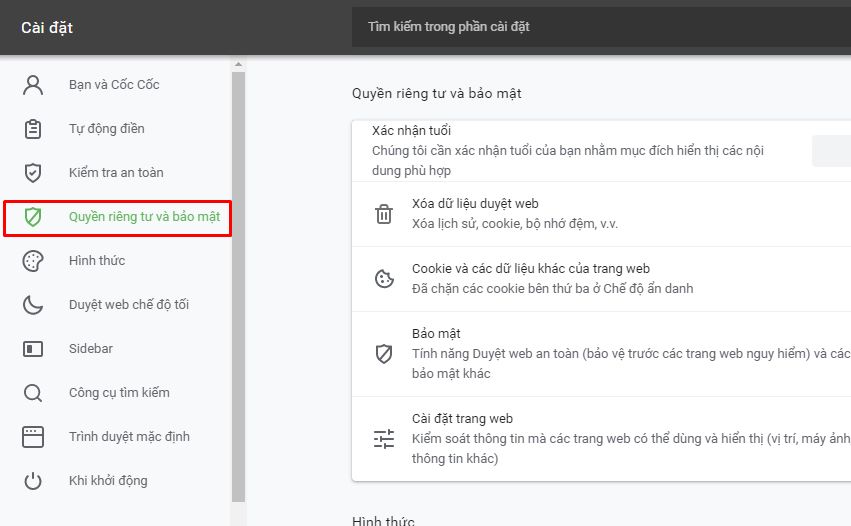The image size is (851, 526).
Task: Open the Bảo mật settings row
Action: tap(601, 354)
